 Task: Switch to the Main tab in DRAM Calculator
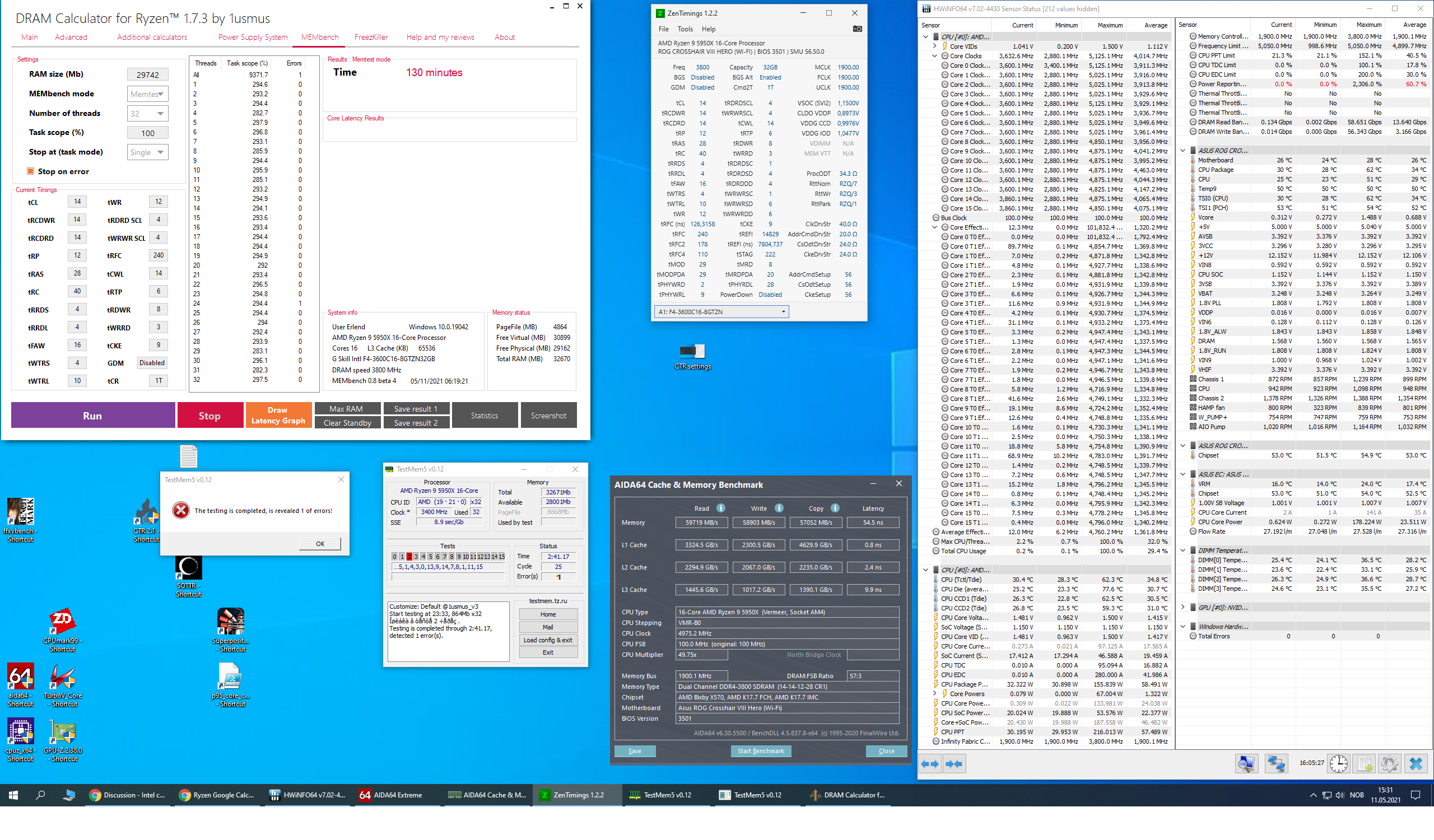tap(30, 37)
